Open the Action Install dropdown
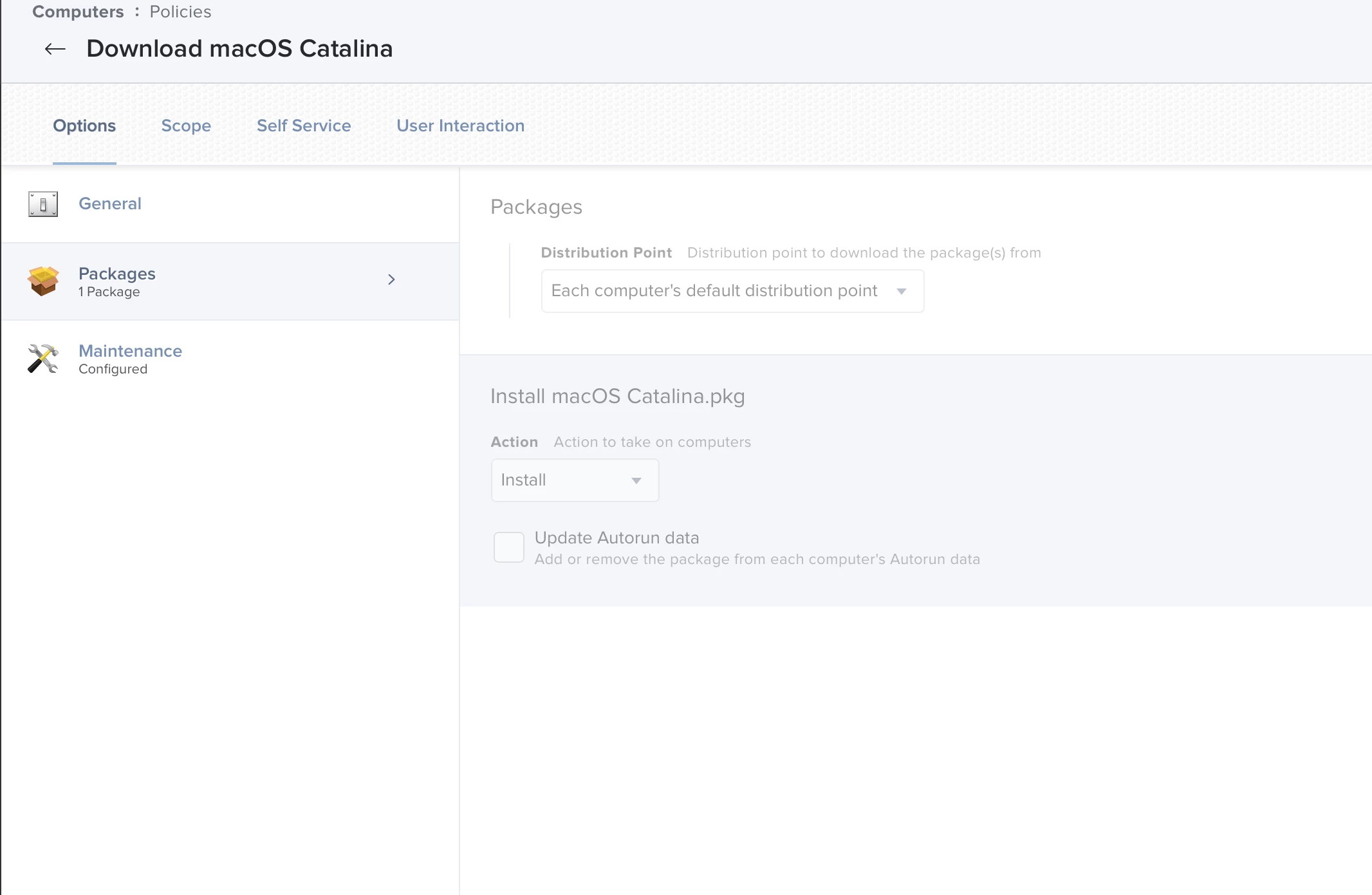 575,480
